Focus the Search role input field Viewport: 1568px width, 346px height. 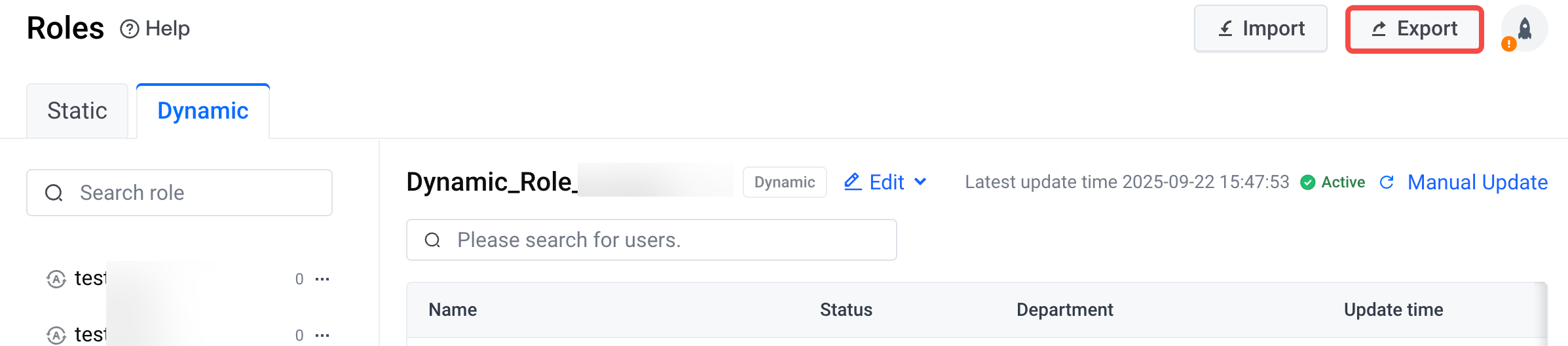coord(179,193)
